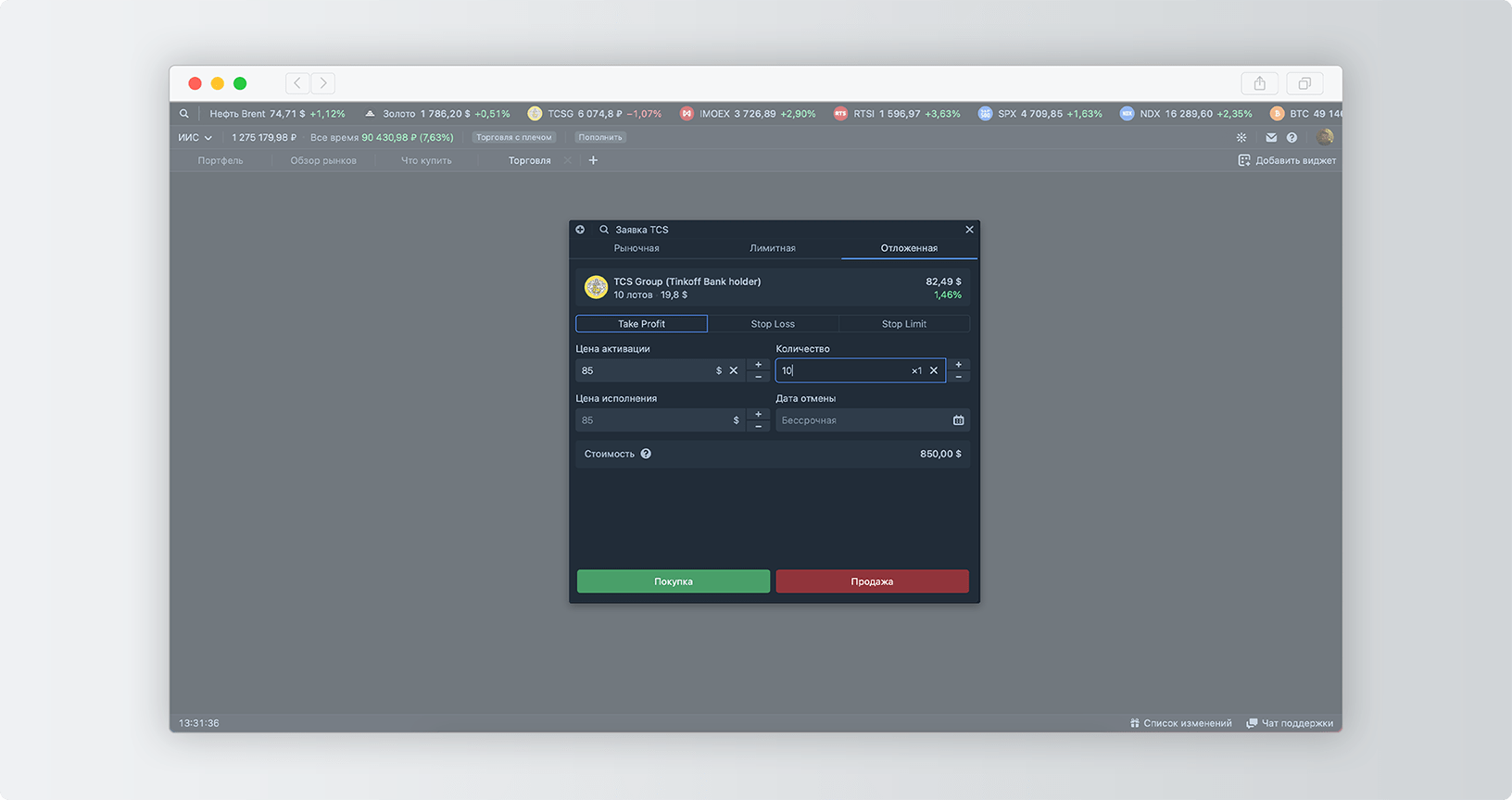Viewport: 1512px width, 800px height.
Task: Click the browser tabs overview icon
Action: tap(1304, 83)
